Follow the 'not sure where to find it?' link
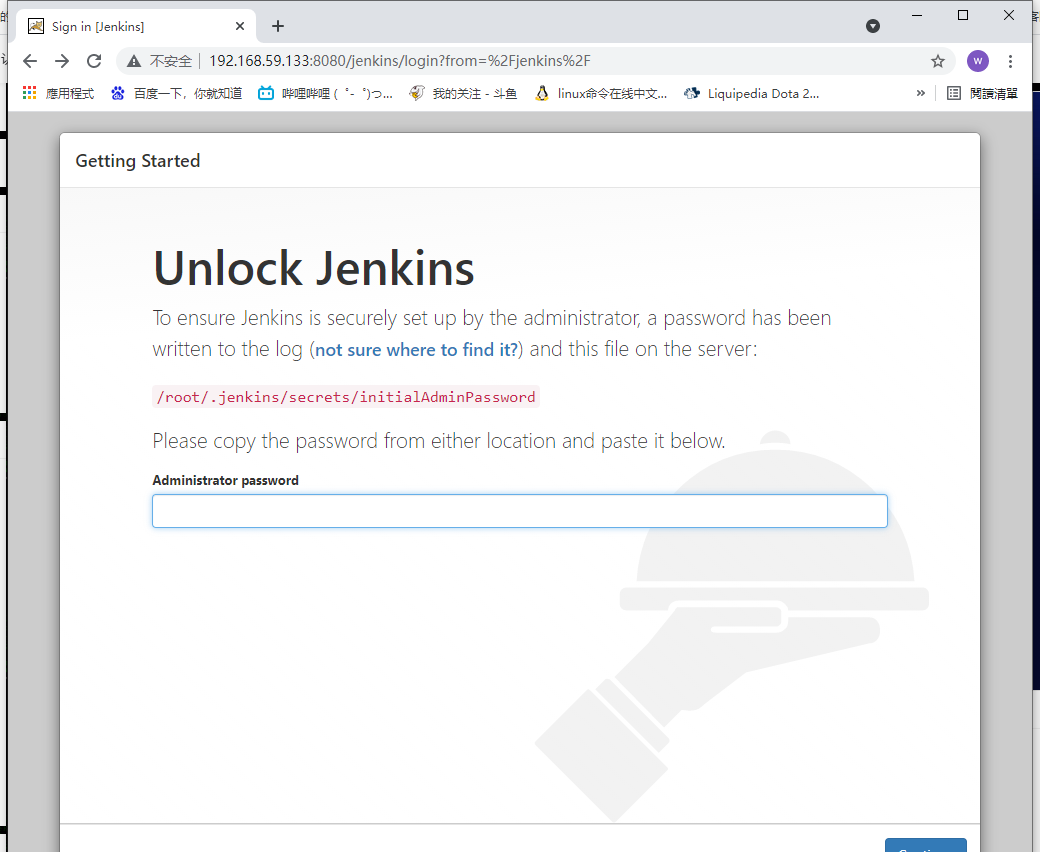Image resolution: width=1040 pixels, height=852 pixels. 417,349
